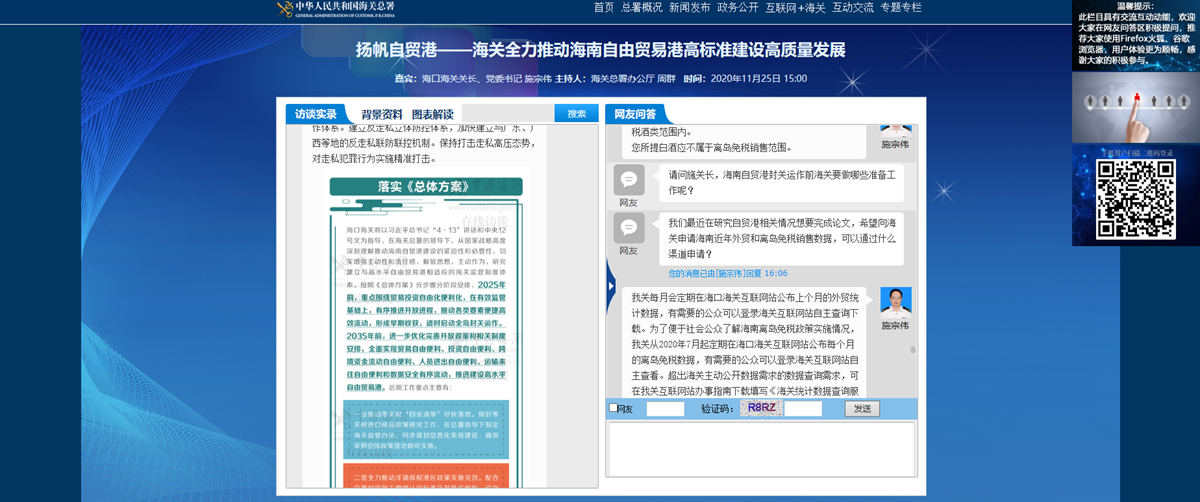Image resolution: width=1200 pixels, height=502 pixels.
Task: Click the 发送 send button
Action: pyautogui.click(x=862, y=408)
